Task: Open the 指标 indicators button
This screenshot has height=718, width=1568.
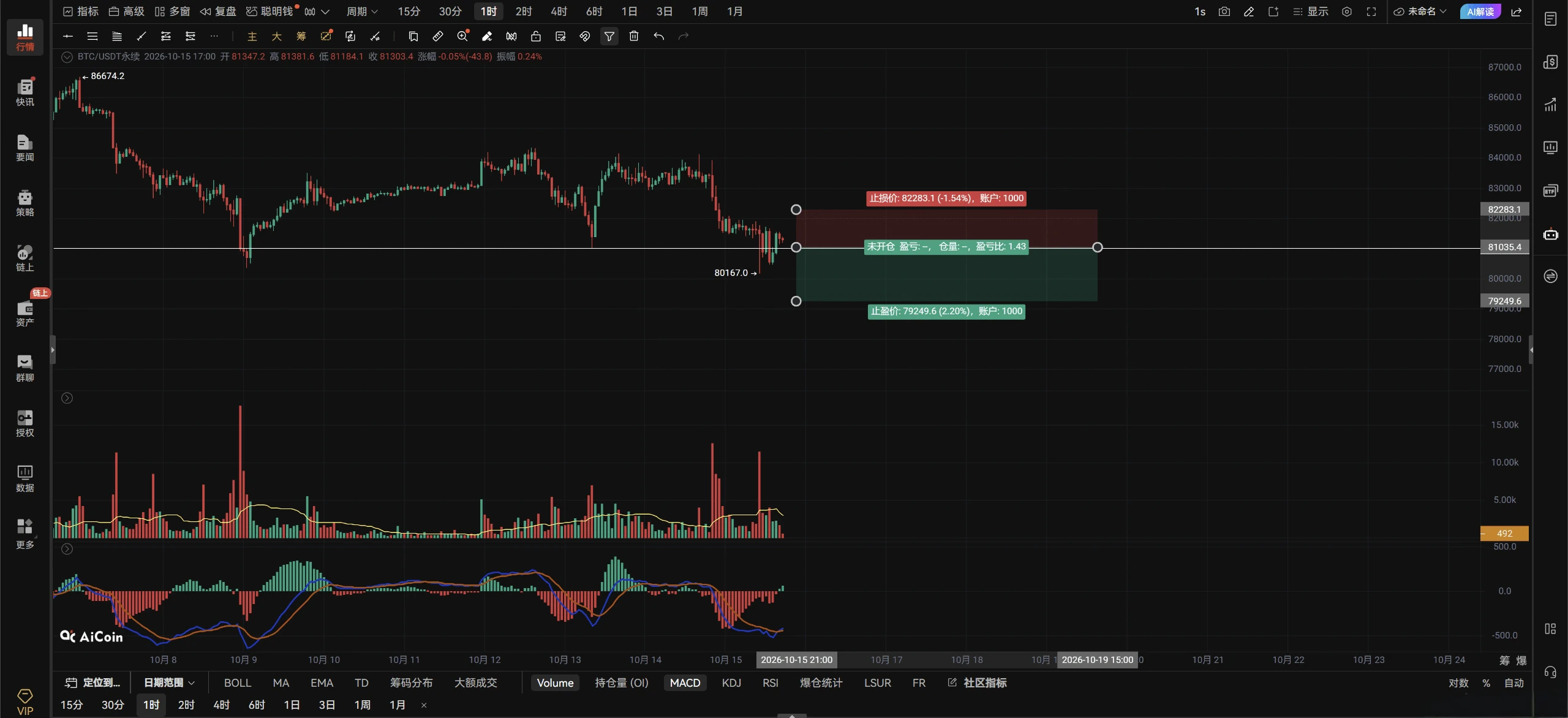Action: tap(81, 12)
